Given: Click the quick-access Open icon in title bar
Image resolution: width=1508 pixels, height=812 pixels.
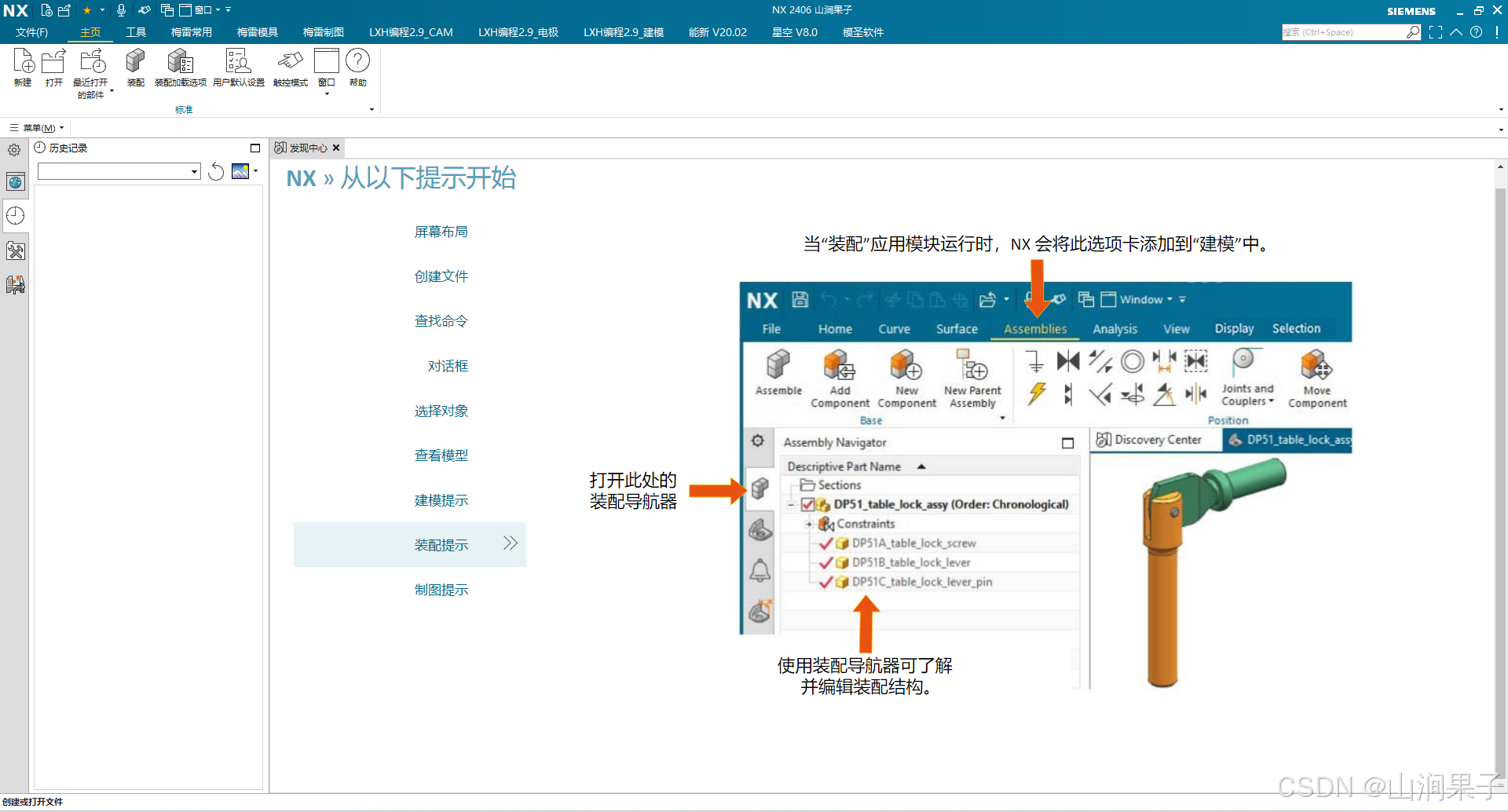Looking at the screenshot, I should pyautogui.click(x=64, y=10).
